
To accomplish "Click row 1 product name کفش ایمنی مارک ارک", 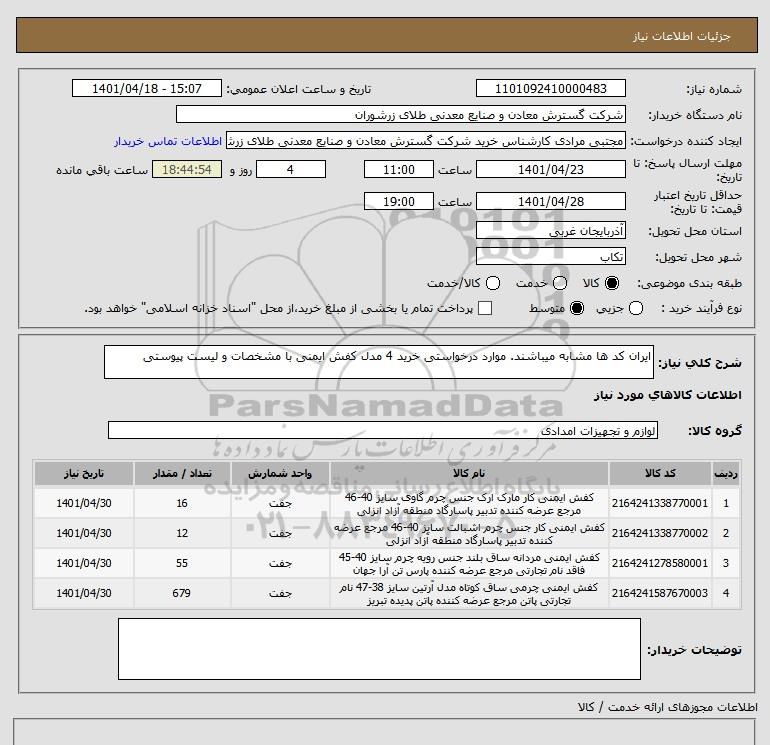I will click(469, 504).
